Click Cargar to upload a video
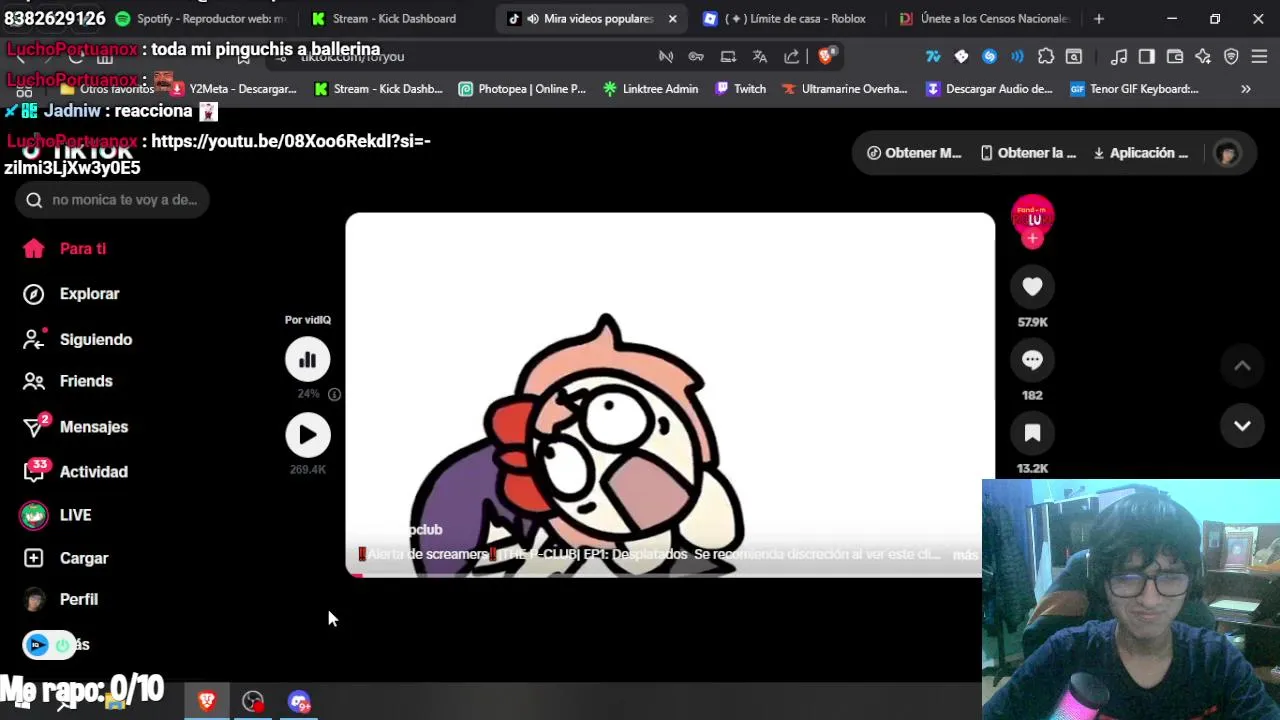This screenshot has height=720, width=1280. (x=66, y=558)
